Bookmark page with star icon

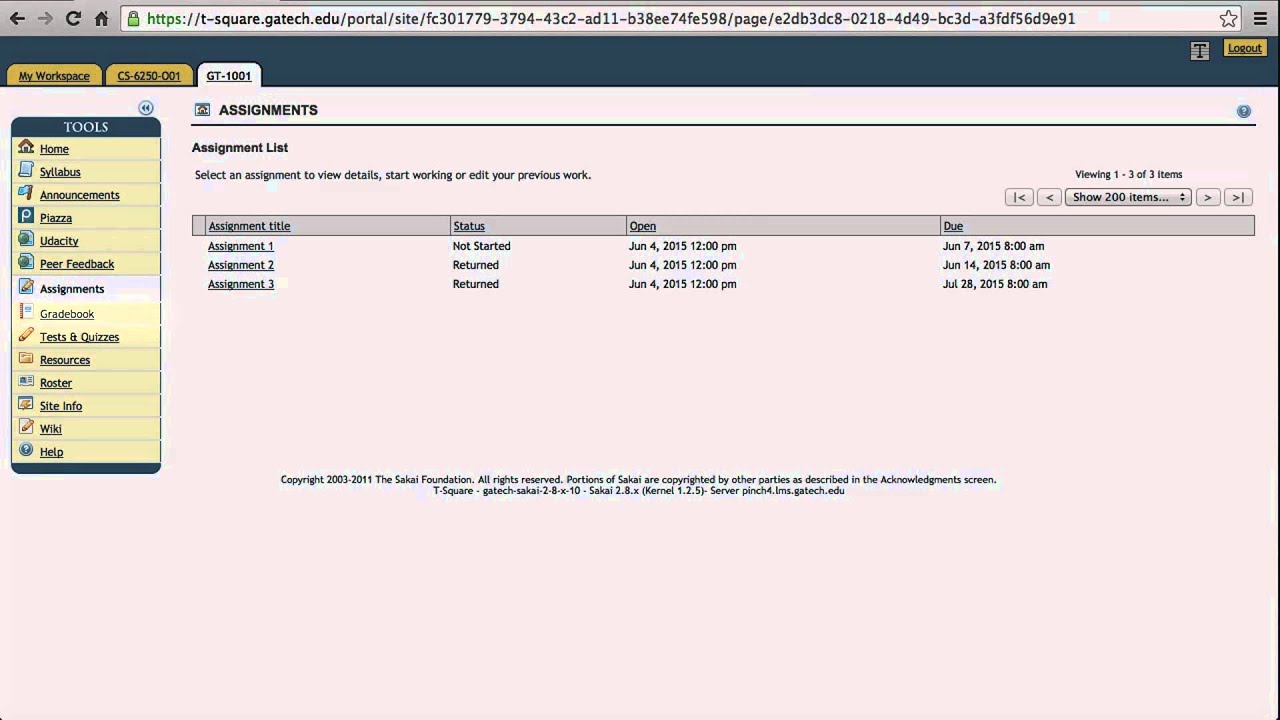pyautogui.click(x=1229, y=18)
